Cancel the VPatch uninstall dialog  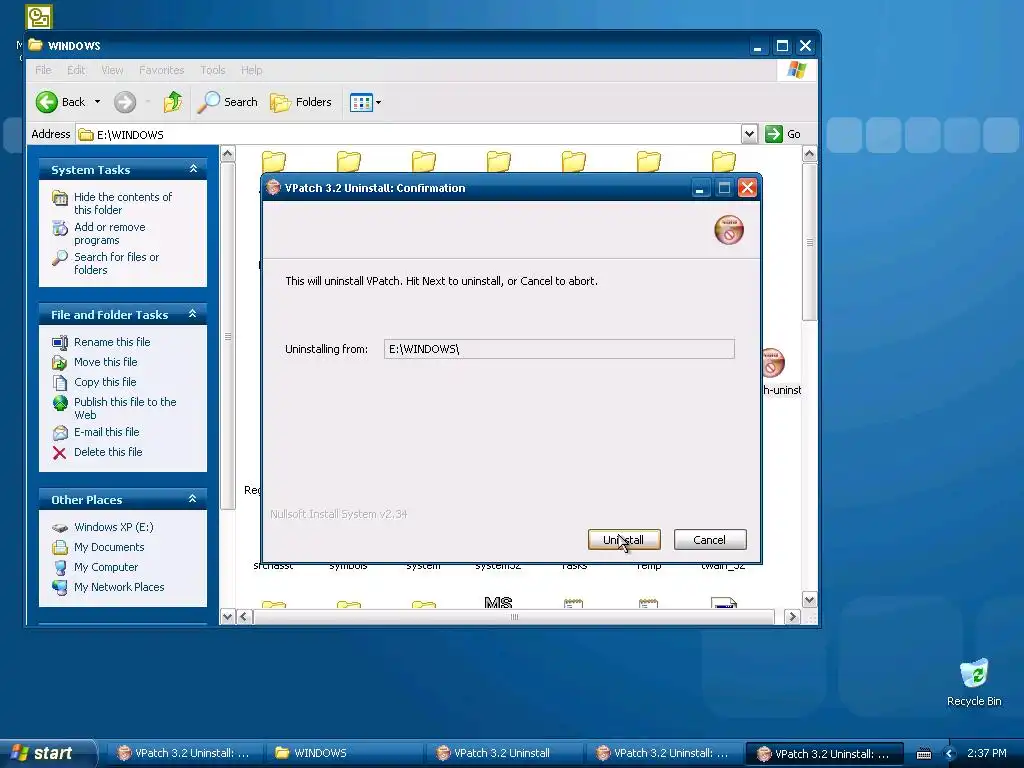(x=709, y=539)
